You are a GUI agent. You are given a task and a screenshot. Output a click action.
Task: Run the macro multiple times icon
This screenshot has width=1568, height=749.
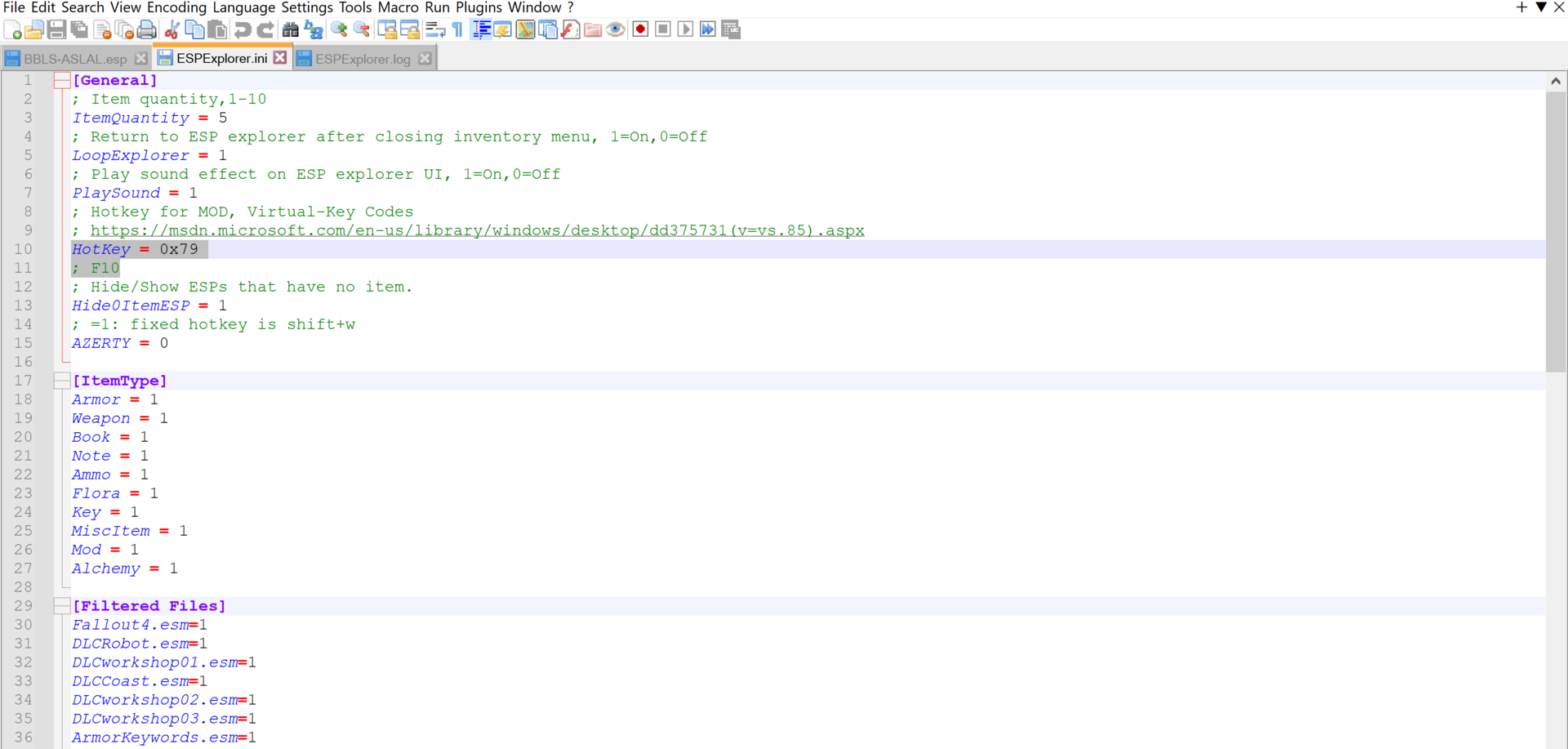(708, 30)
